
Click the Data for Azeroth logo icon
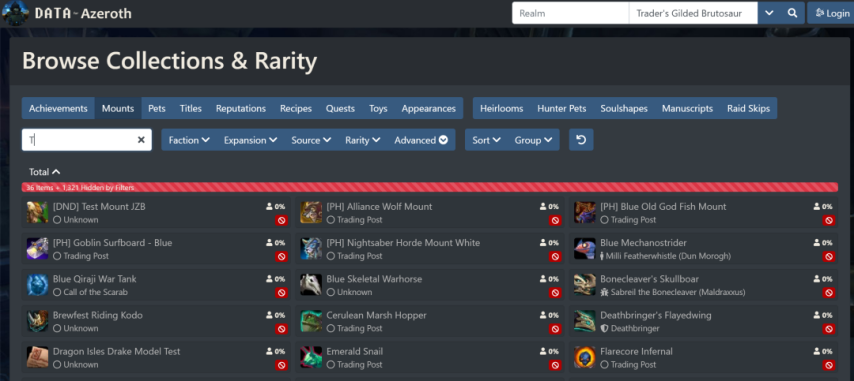(16, 13)
